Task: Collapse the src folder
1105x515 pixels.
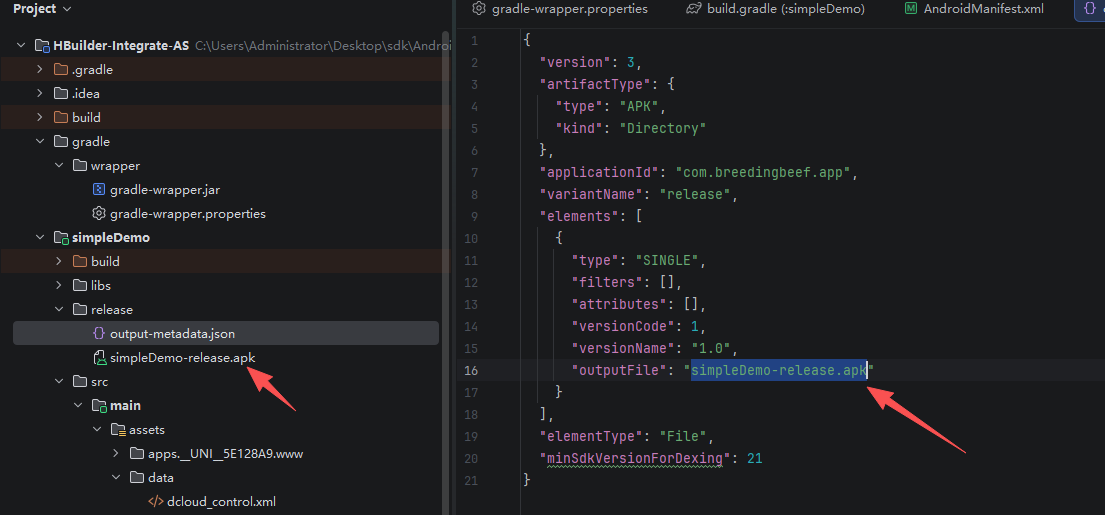Action: (x=58, y=382)
